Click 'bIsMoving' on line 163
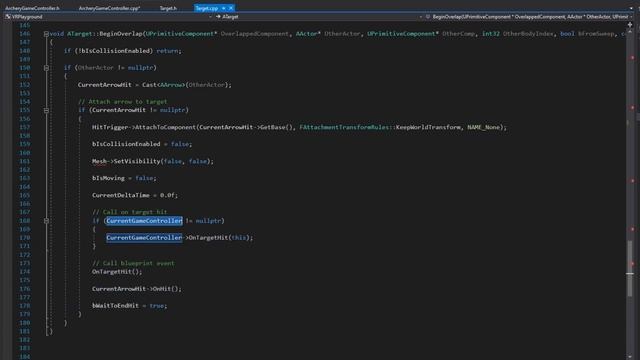Image resolution: width=640 pixels, height=360 pixels. [108, 178]
